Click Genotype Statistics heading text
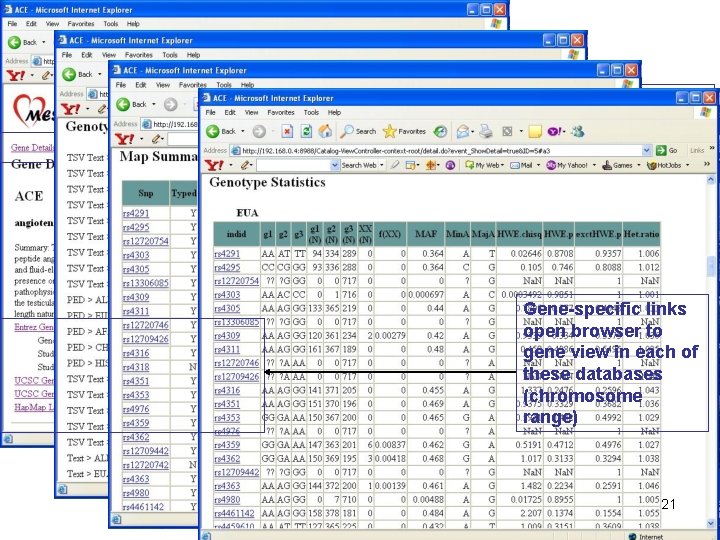 267,182
